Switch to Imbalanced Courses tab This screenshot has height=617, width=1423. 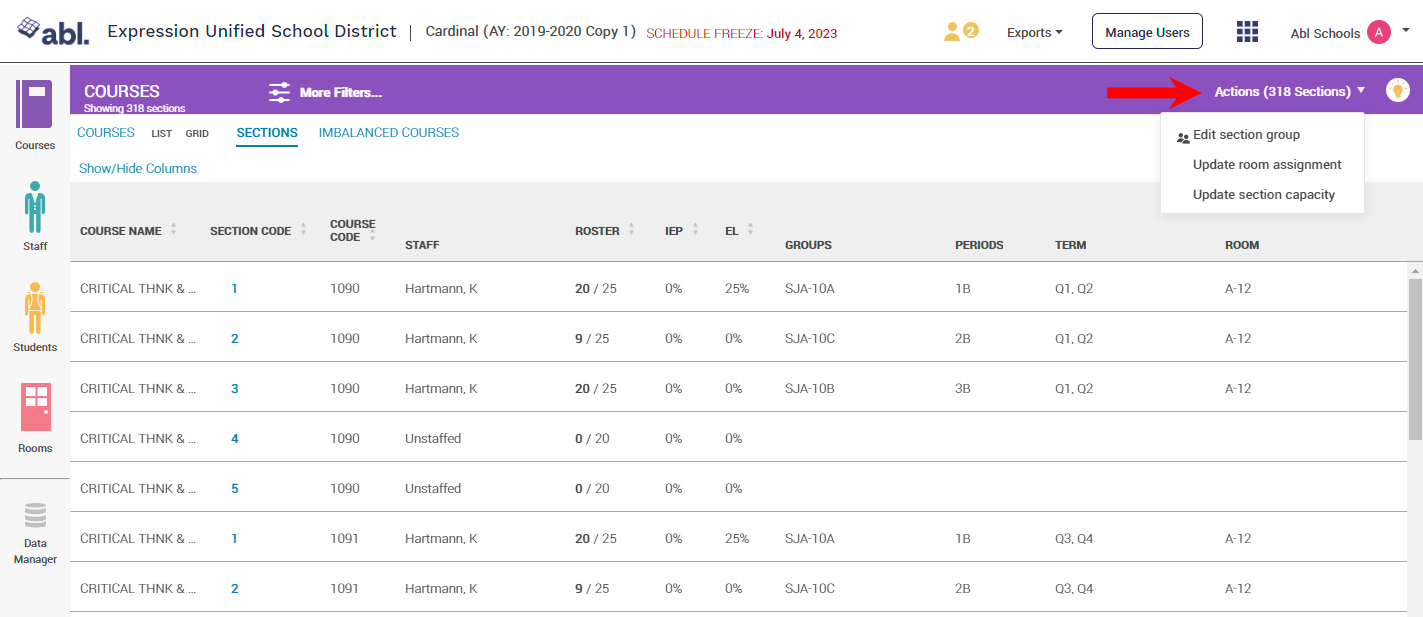coord(388,133)
